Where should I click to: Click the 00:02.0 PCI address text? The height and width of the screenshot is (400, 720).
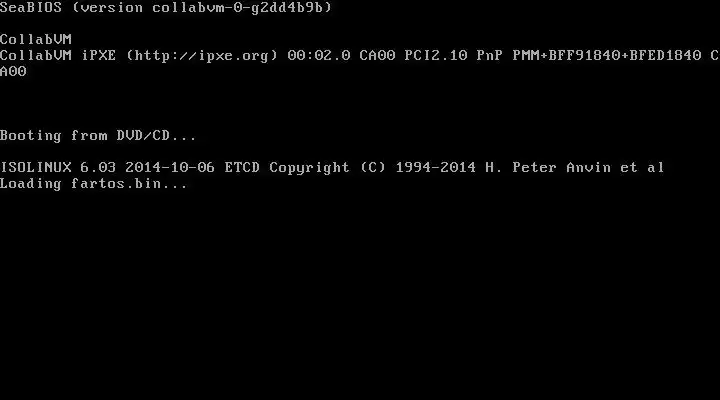pyautogui.click(x=319, y=56)
